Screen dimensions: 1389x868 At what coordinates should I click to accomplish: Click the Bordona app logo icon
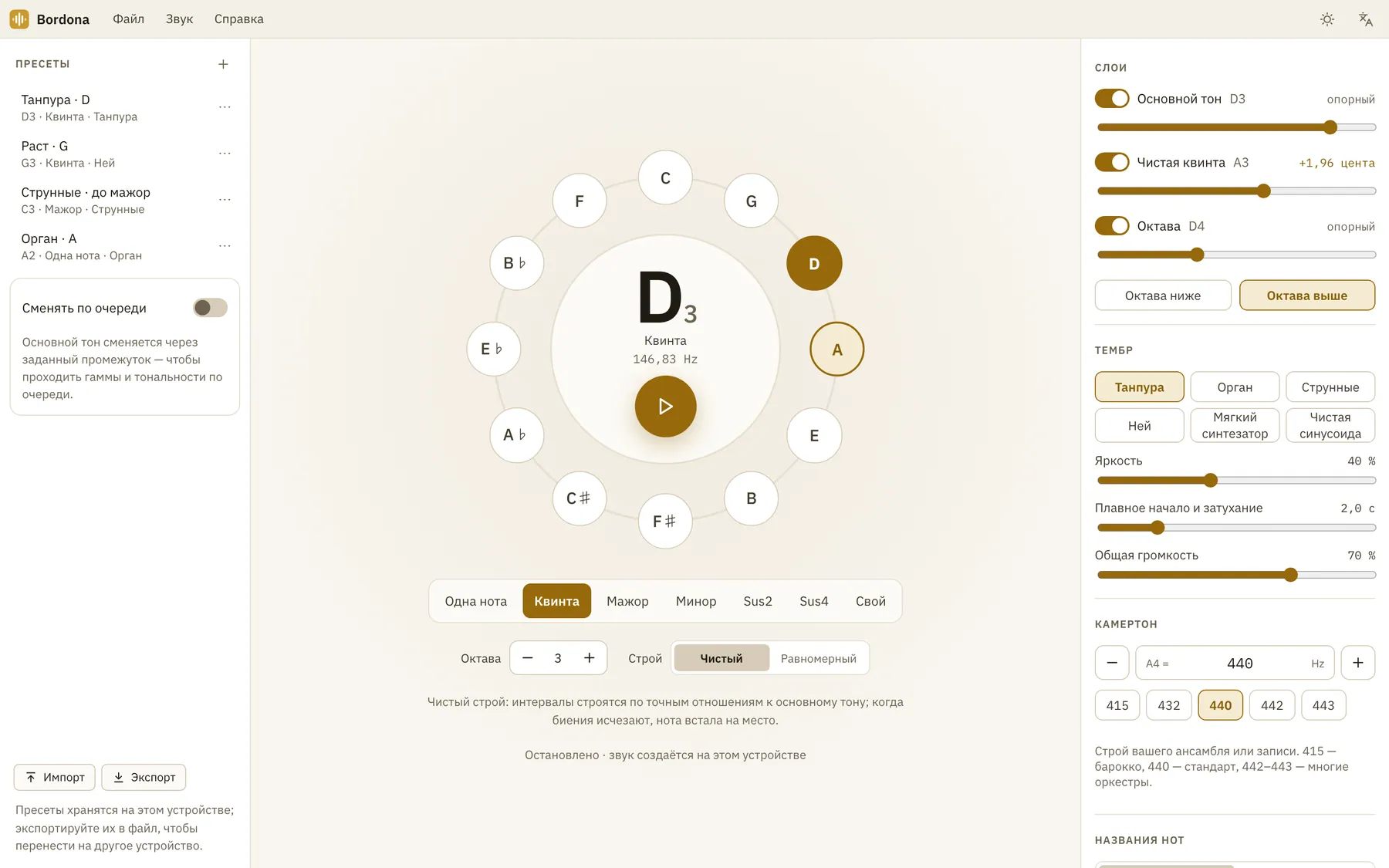[x=19, y=19]
